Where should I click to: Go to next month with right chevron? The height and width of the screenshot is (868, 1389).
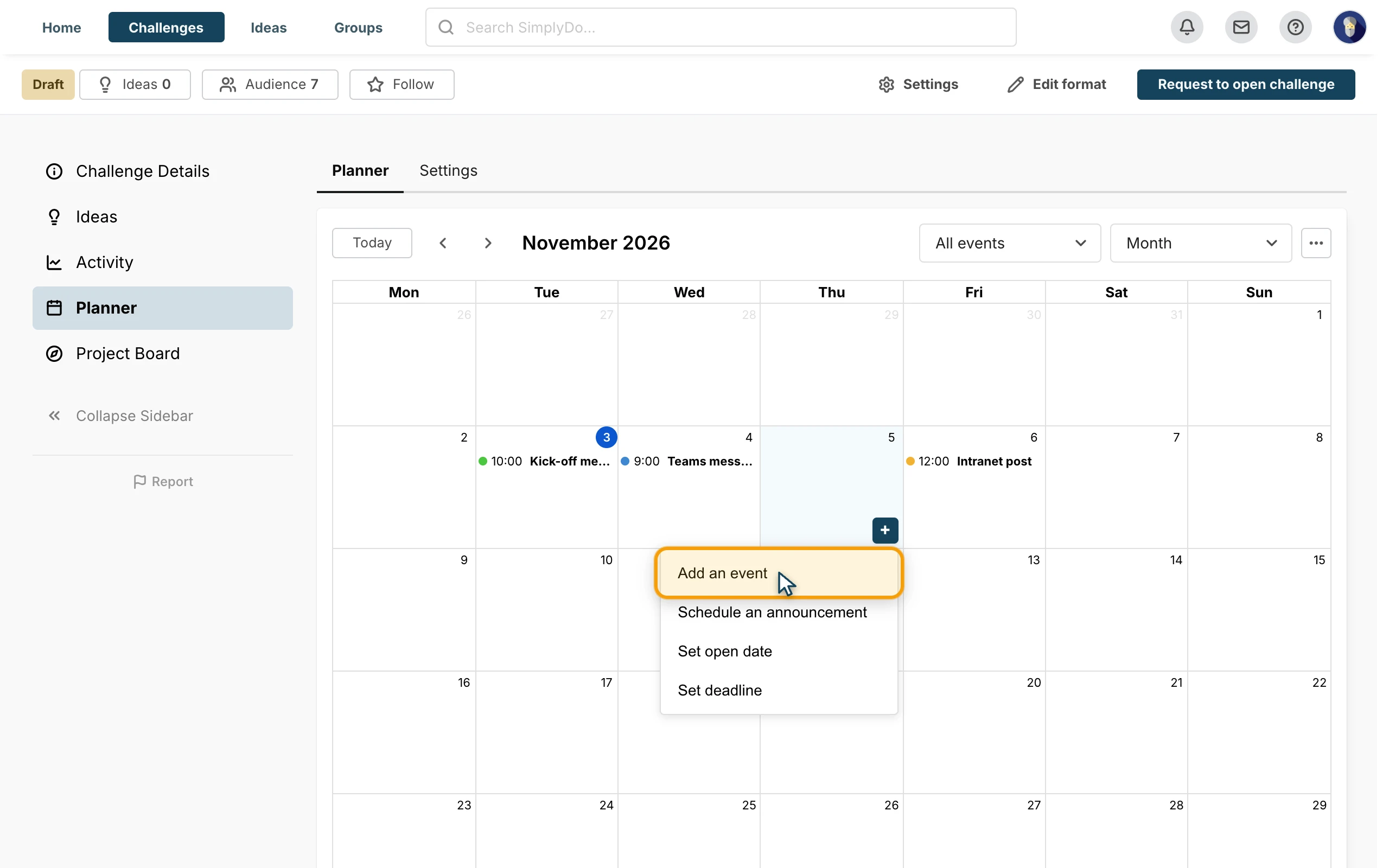click(x=488, y=243)
